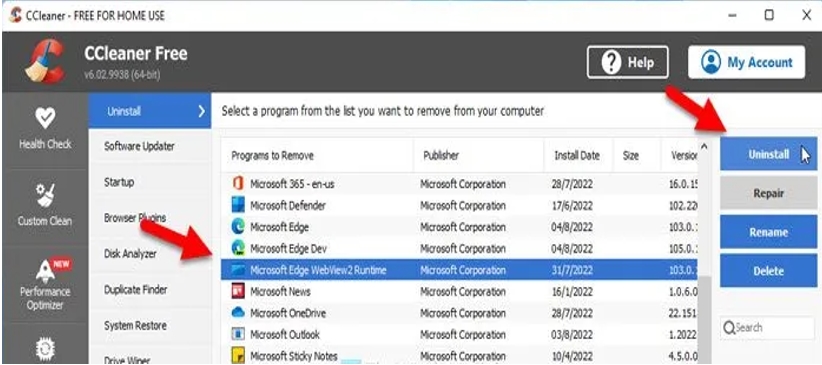Sort by Install Date column header
The width and height of the screenshot is (822, 365).
click(x=578, y=155)
